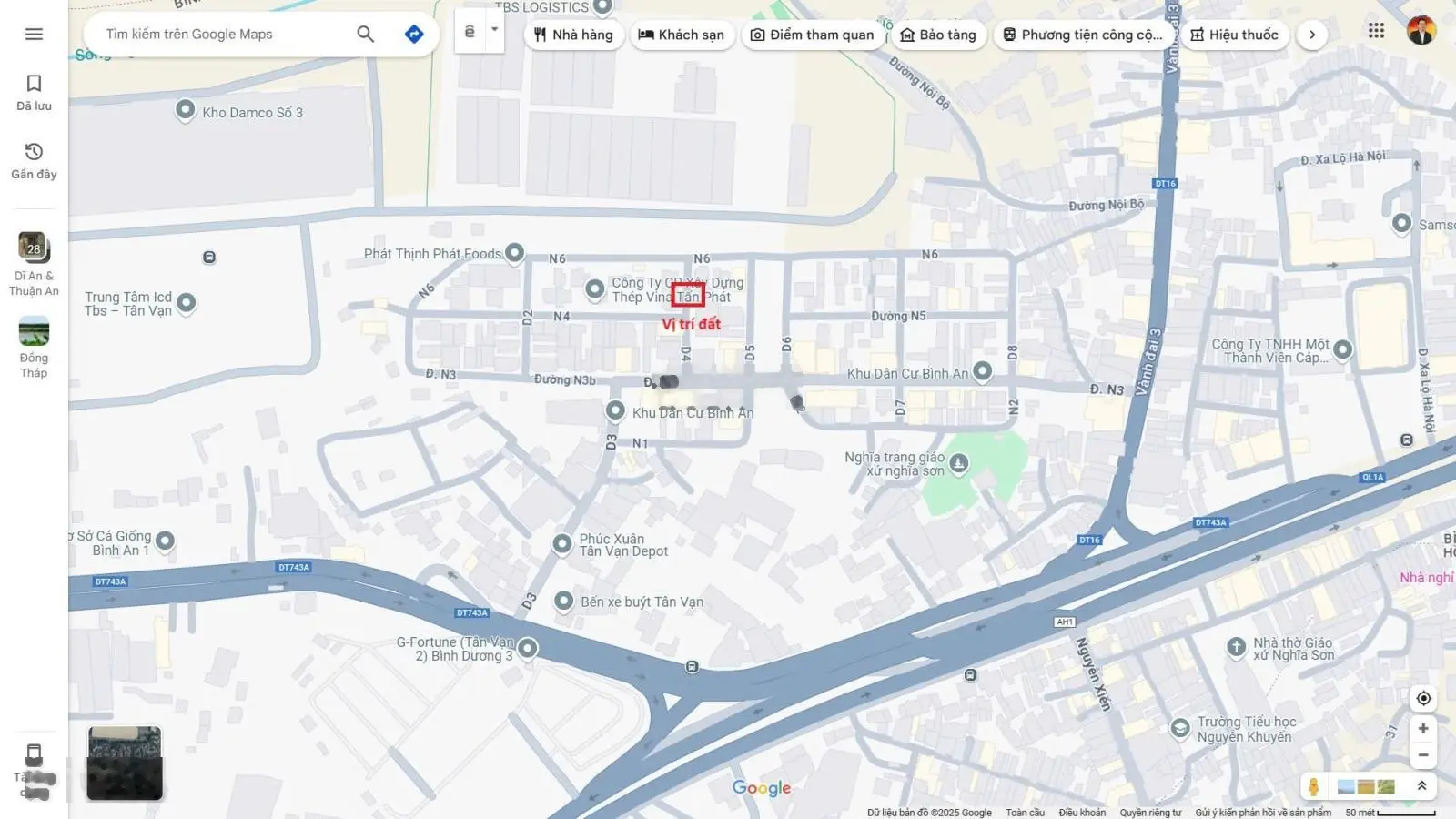
Task: Click the bus stop icon near Trung Tâm Icd
Action: pos(209,258)
